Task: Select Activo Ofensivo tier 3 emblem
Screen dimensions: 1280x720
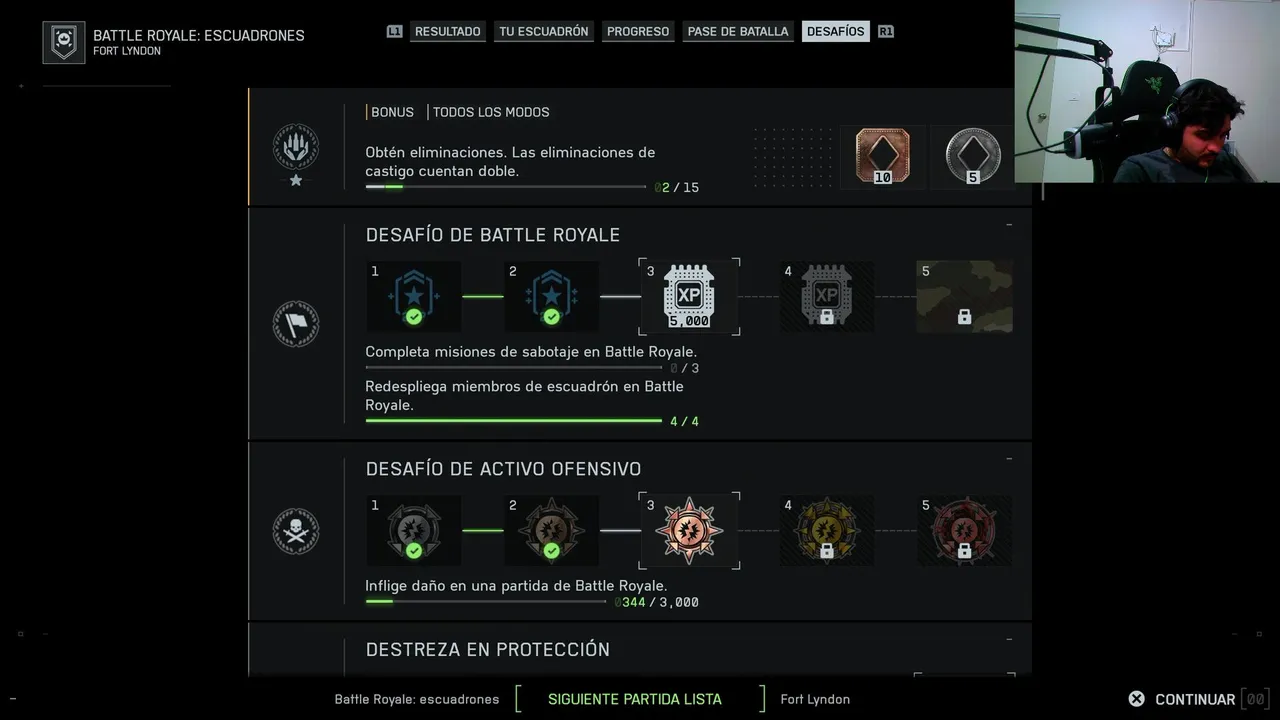Action: point(689,530)
